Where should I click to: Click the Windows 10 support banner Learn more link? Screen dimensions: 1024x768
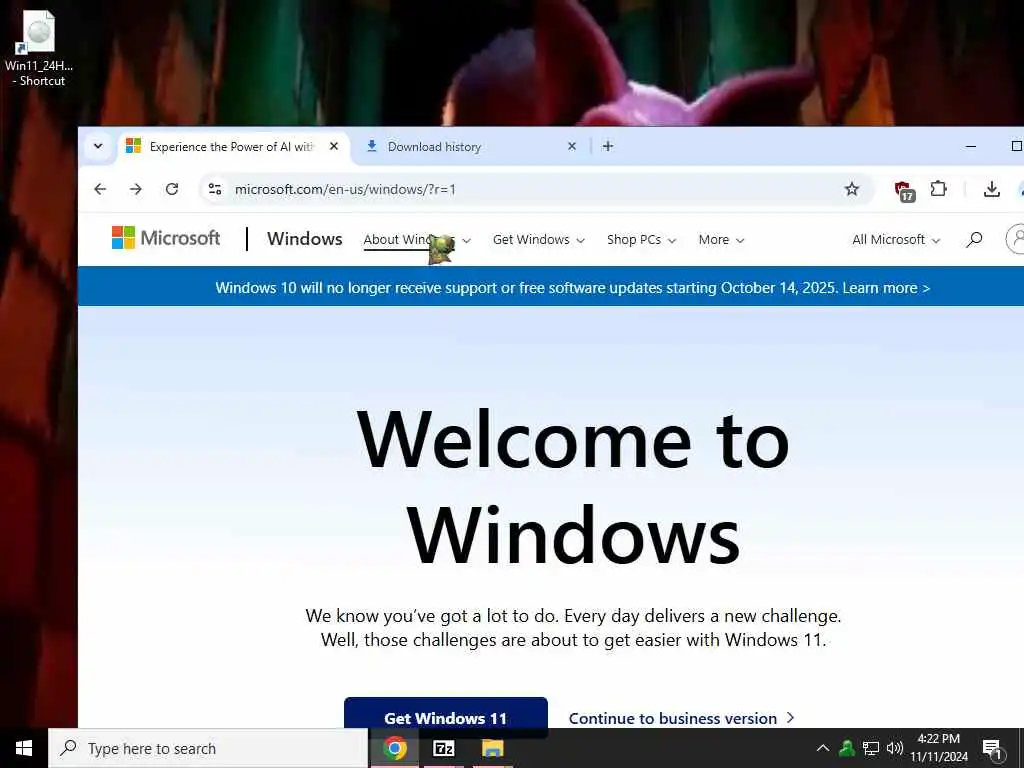[886, 288]
